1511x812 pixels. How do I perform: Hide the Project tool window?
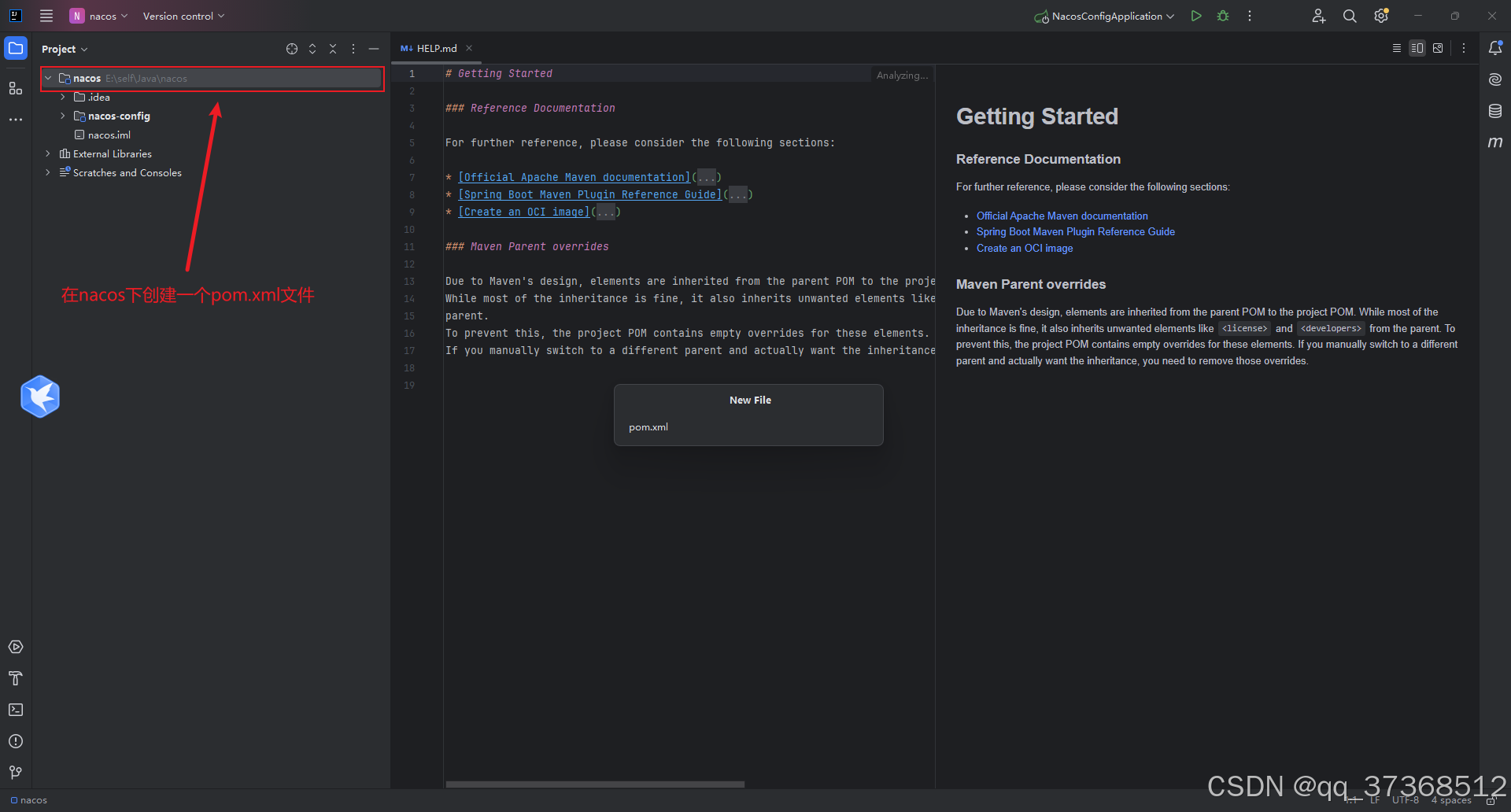pyautogui.click(x=374, y=49)
